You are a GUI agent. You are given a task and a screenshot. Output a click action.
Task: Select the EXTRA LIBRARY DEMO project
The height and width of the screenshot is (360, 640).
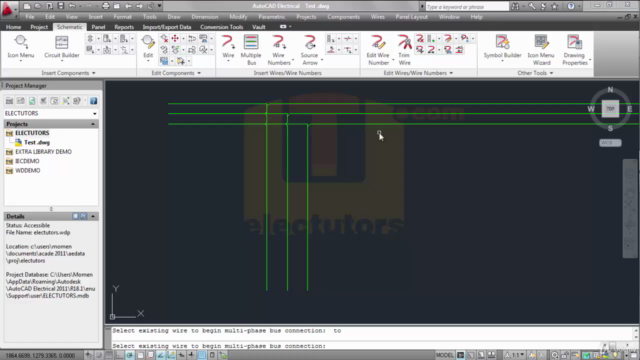pos(43,152)
